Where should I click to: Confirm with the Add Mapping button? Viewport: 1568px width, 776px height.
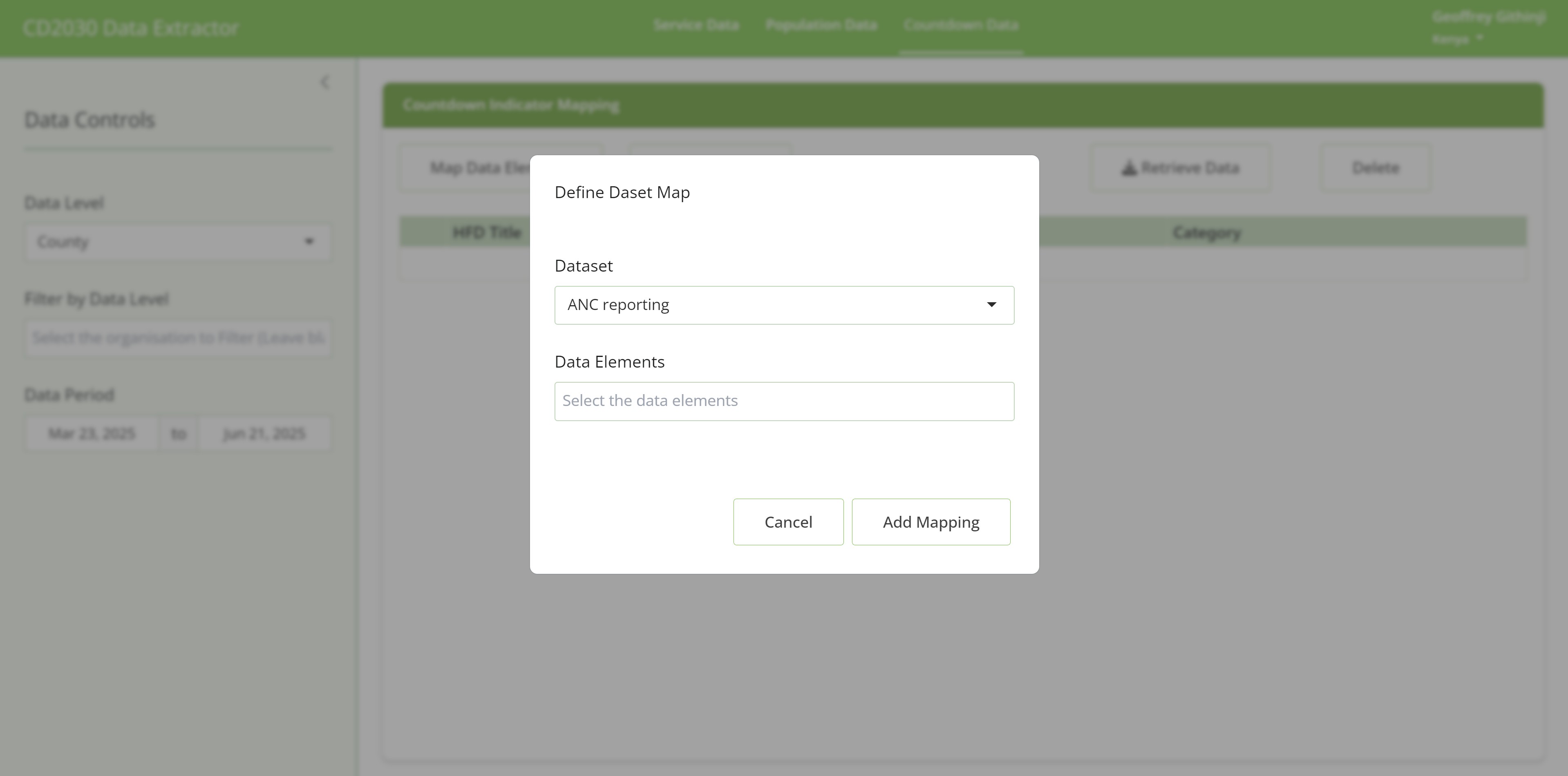931,522
